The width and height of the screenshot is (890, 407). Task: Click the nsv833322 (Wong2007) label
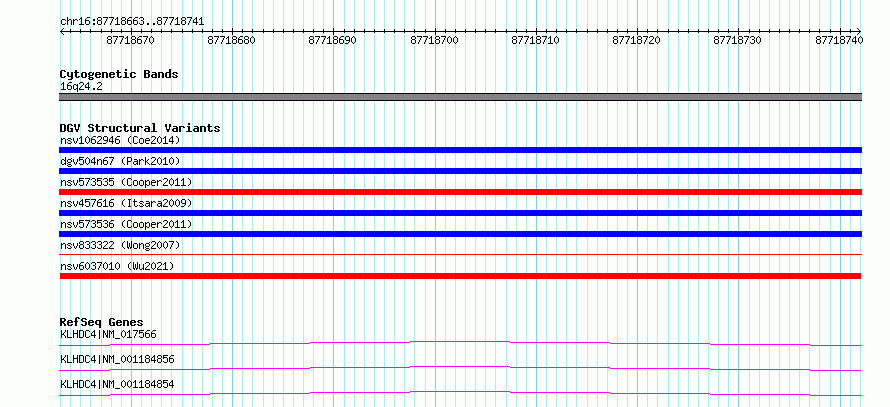point(120,245)
